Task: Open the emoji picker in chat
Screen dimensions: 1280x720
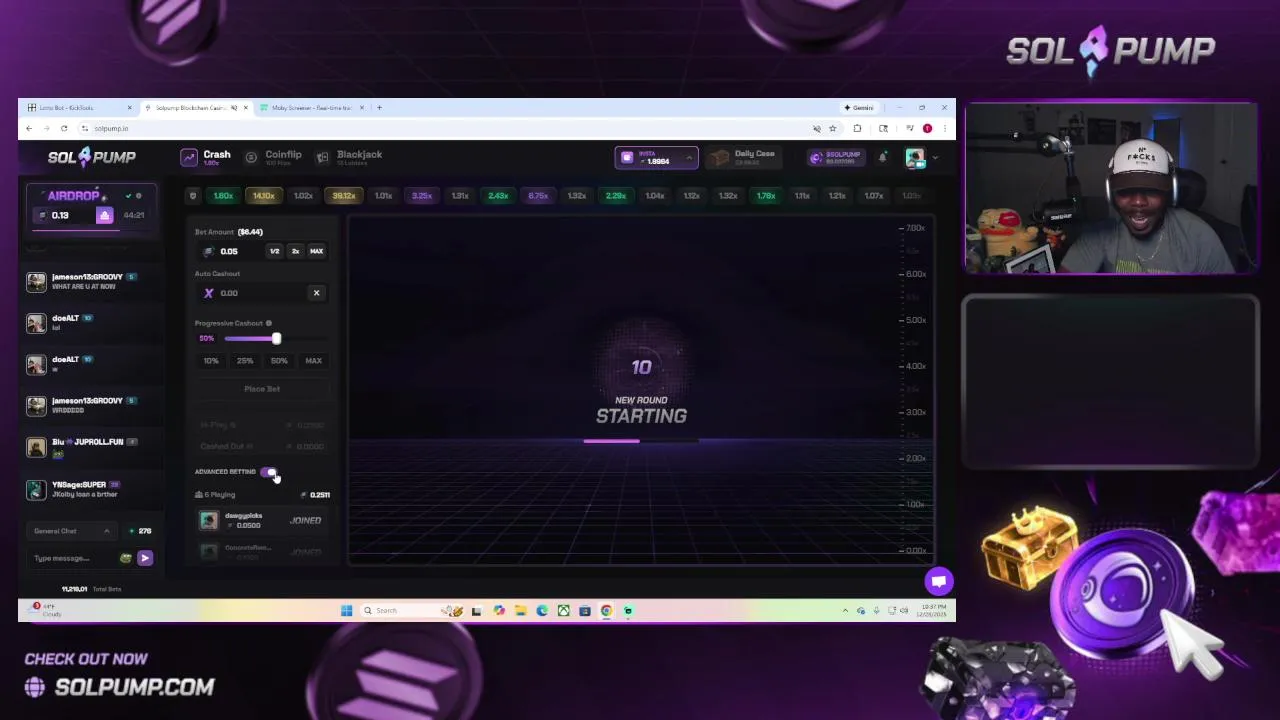Action: pyautogui.click(x=126, y=559)
